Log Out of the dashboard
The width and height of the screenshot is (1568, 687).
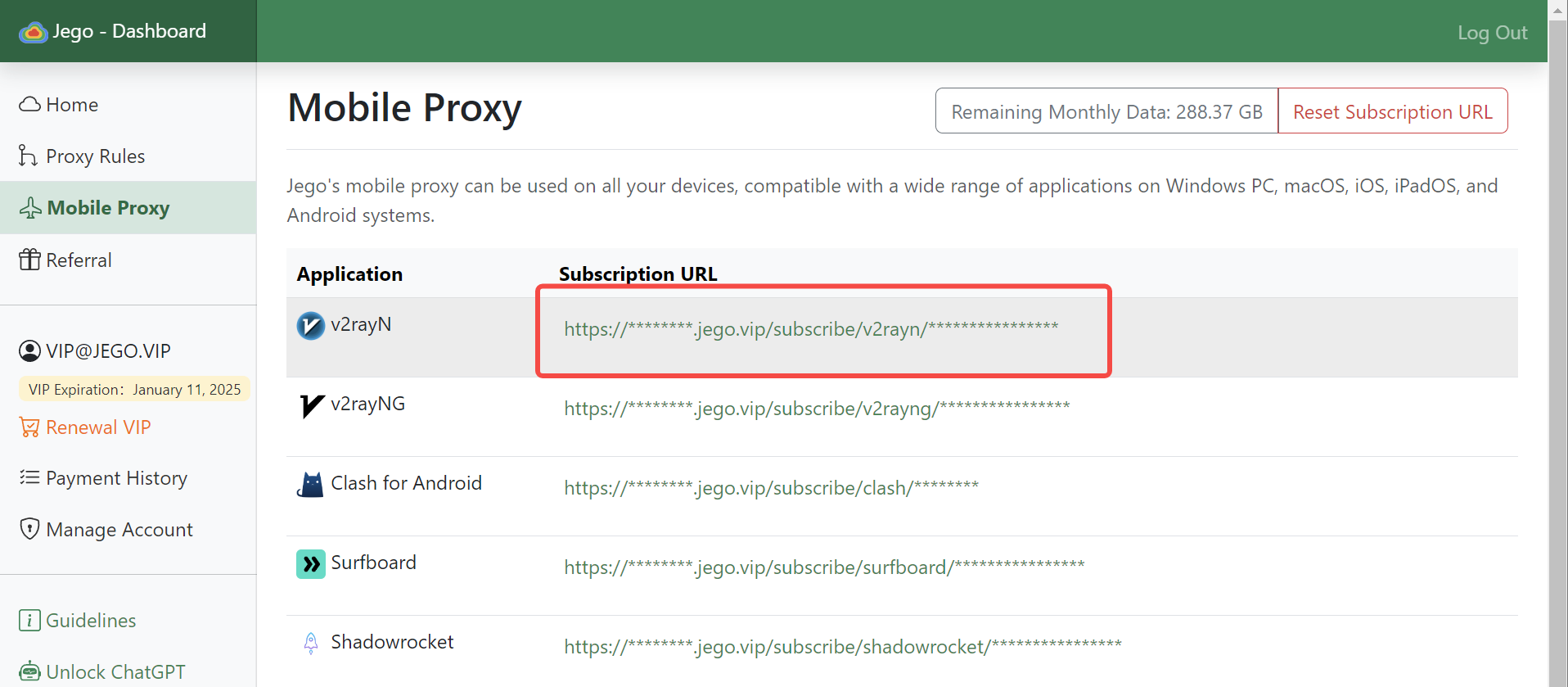pyautogui.click(x=1492, y=32)
